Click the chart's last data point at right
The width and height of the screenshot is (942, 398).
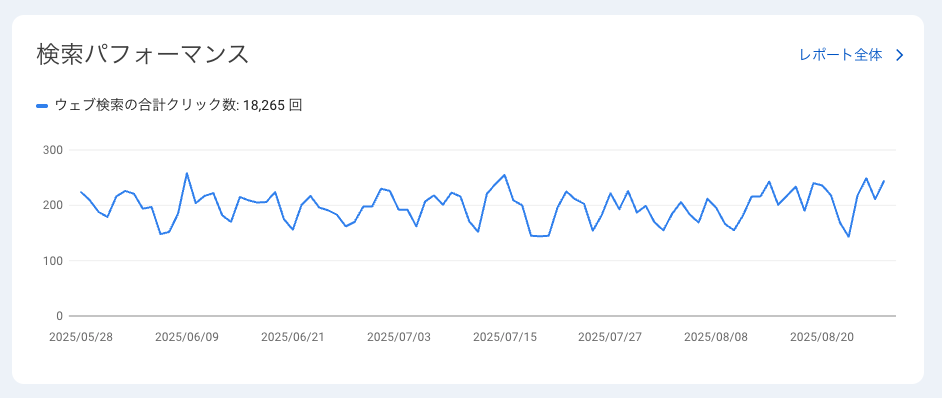884,181
